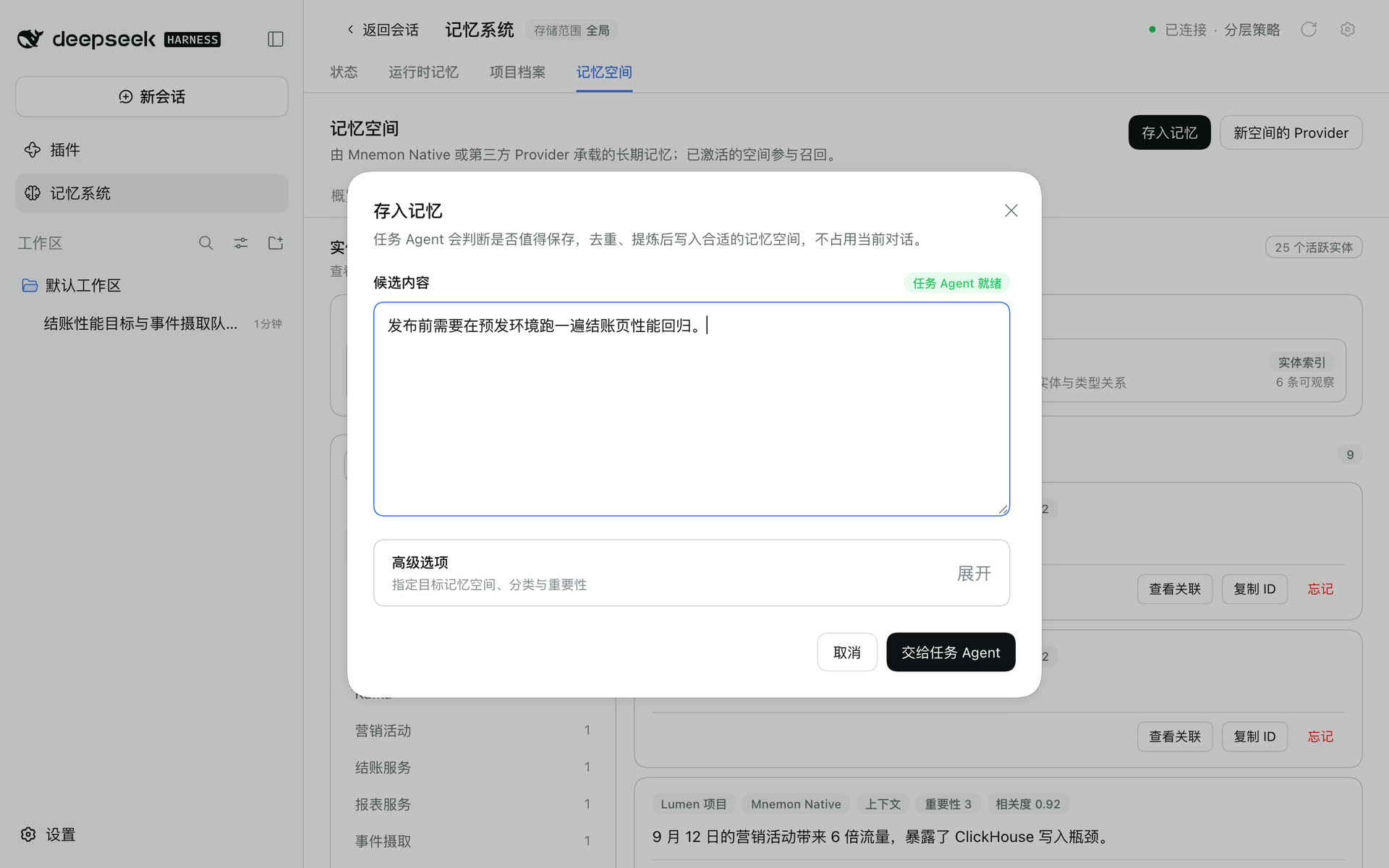Open the top-right gear settings
Screen dimensions: 1389x868
point(1347,30)
